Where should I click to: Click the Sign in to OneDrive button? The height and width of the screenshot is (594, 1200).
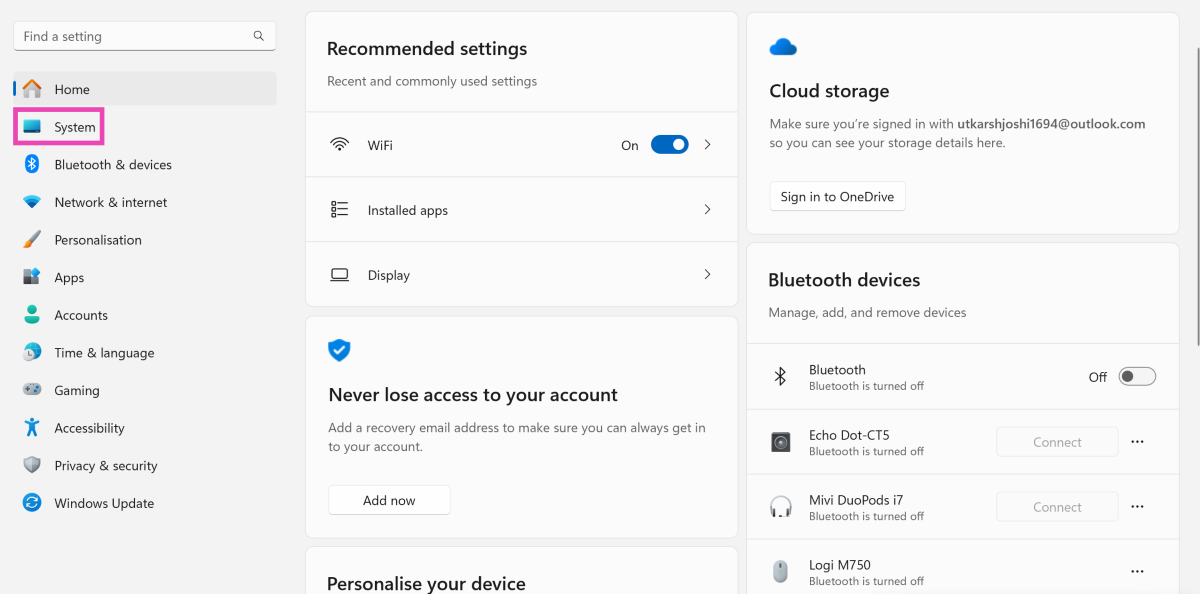[837, 197]
